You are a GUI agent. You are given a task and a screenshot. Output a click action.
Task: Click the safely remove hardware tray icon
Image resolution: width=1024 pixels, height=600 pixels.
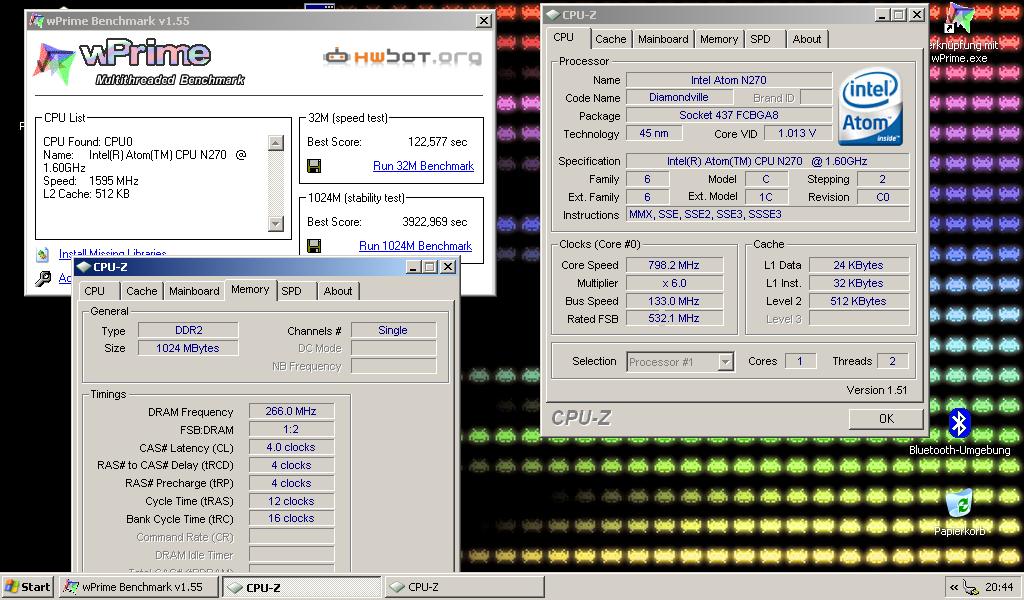(x=971, y=587)
